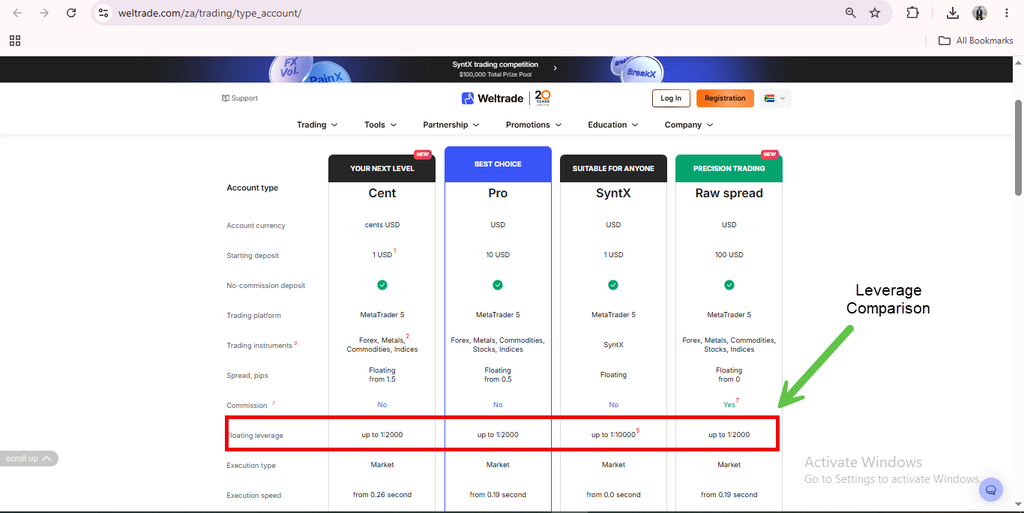This screenshot has height=513, width=1024.
Task: Click the Pro no-commission deposit checkmark
Action: [x=498, y=285]
